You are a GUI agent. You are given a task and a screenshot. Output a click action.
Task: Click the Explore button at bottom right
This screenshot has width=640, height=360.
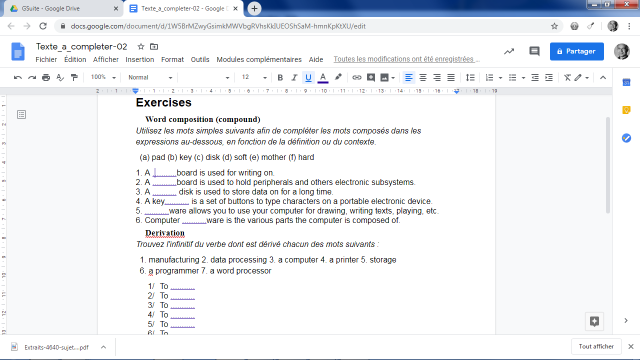tap(594, 321)
